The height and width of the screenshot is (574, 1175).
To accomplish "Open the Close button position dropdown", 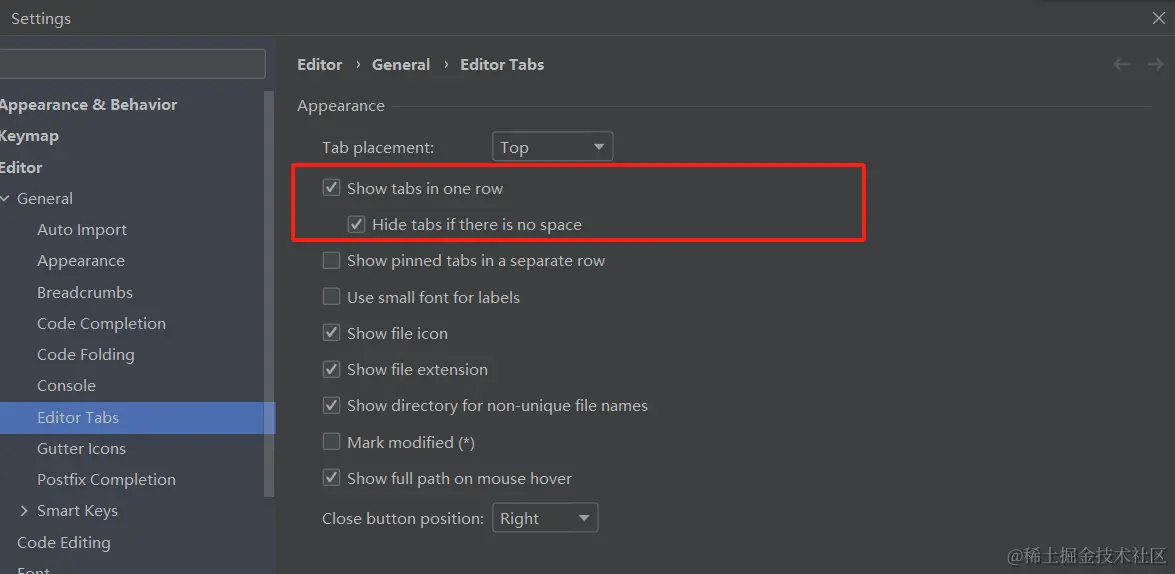I will click(545, 518).
